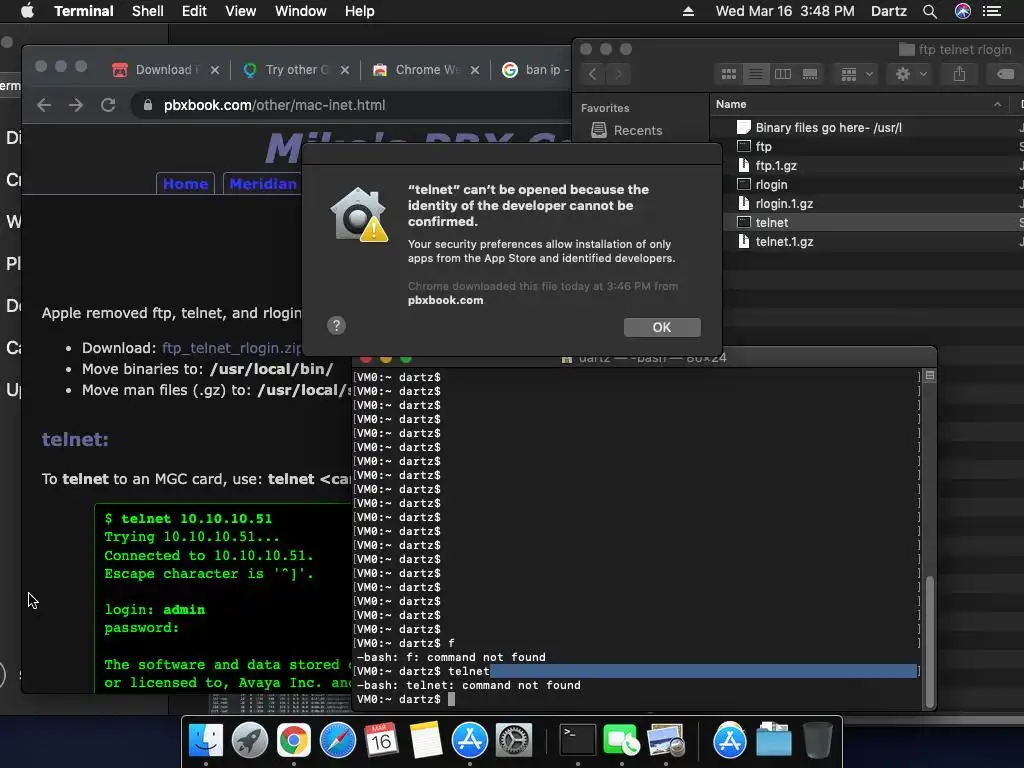Go back in Chrome
The width and height of the screenshot is (1024, 768).
(x=44, y=105)
